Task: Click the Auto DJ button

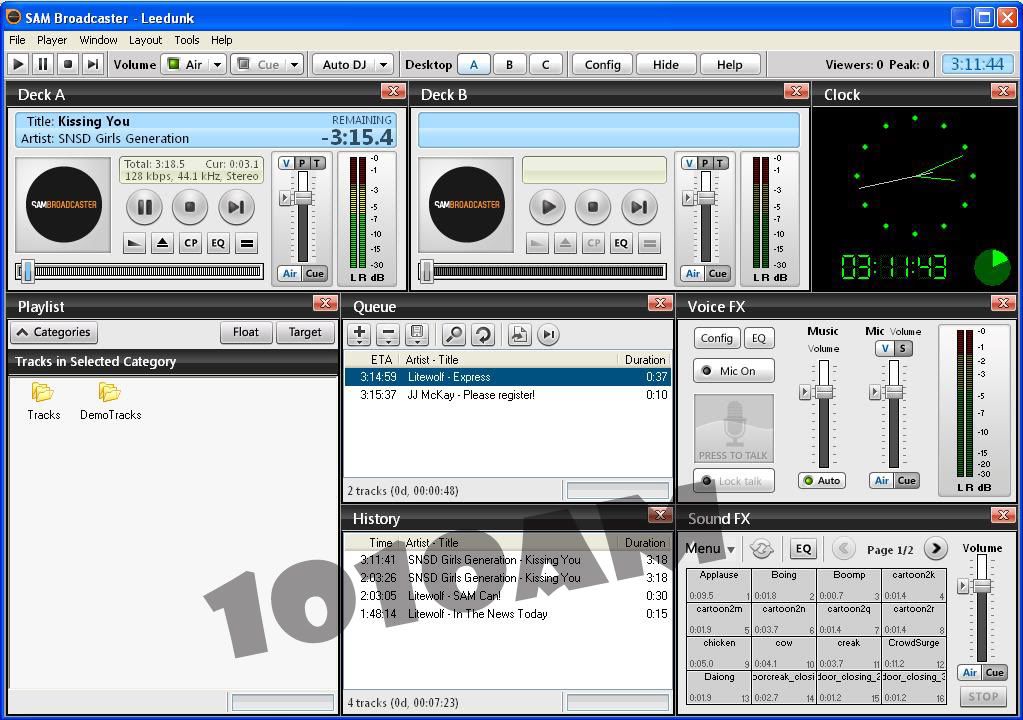Action: click(344, 65)
